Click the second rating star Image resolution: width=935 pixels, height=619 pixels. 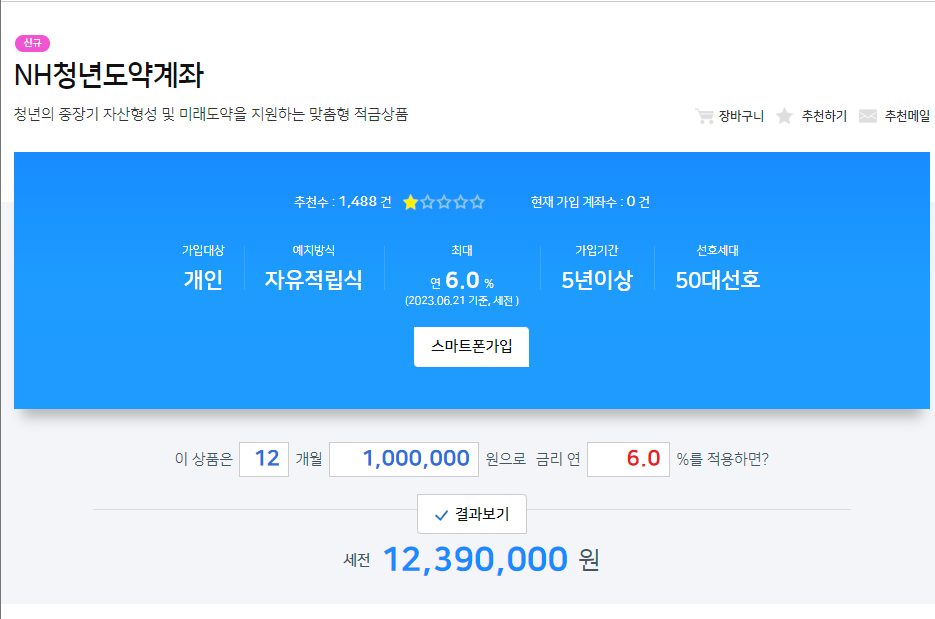coord(428,202)
